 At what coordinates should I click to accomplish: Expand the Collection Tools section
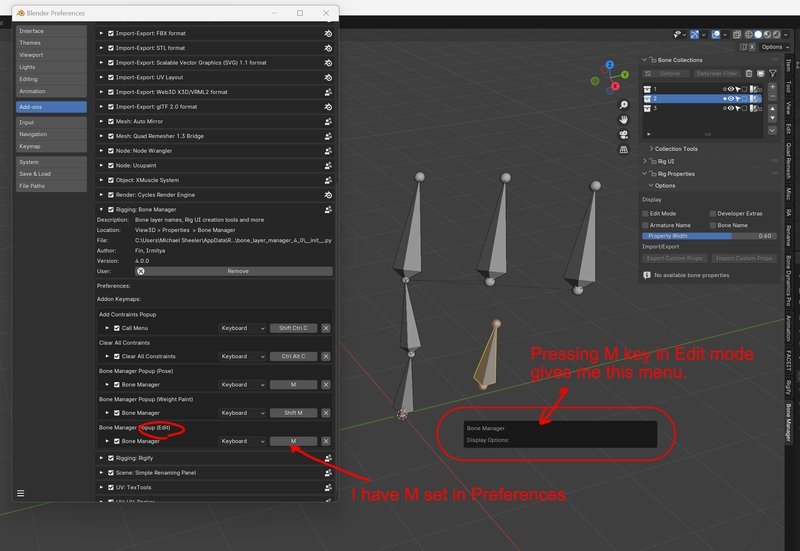pos(652,148)
